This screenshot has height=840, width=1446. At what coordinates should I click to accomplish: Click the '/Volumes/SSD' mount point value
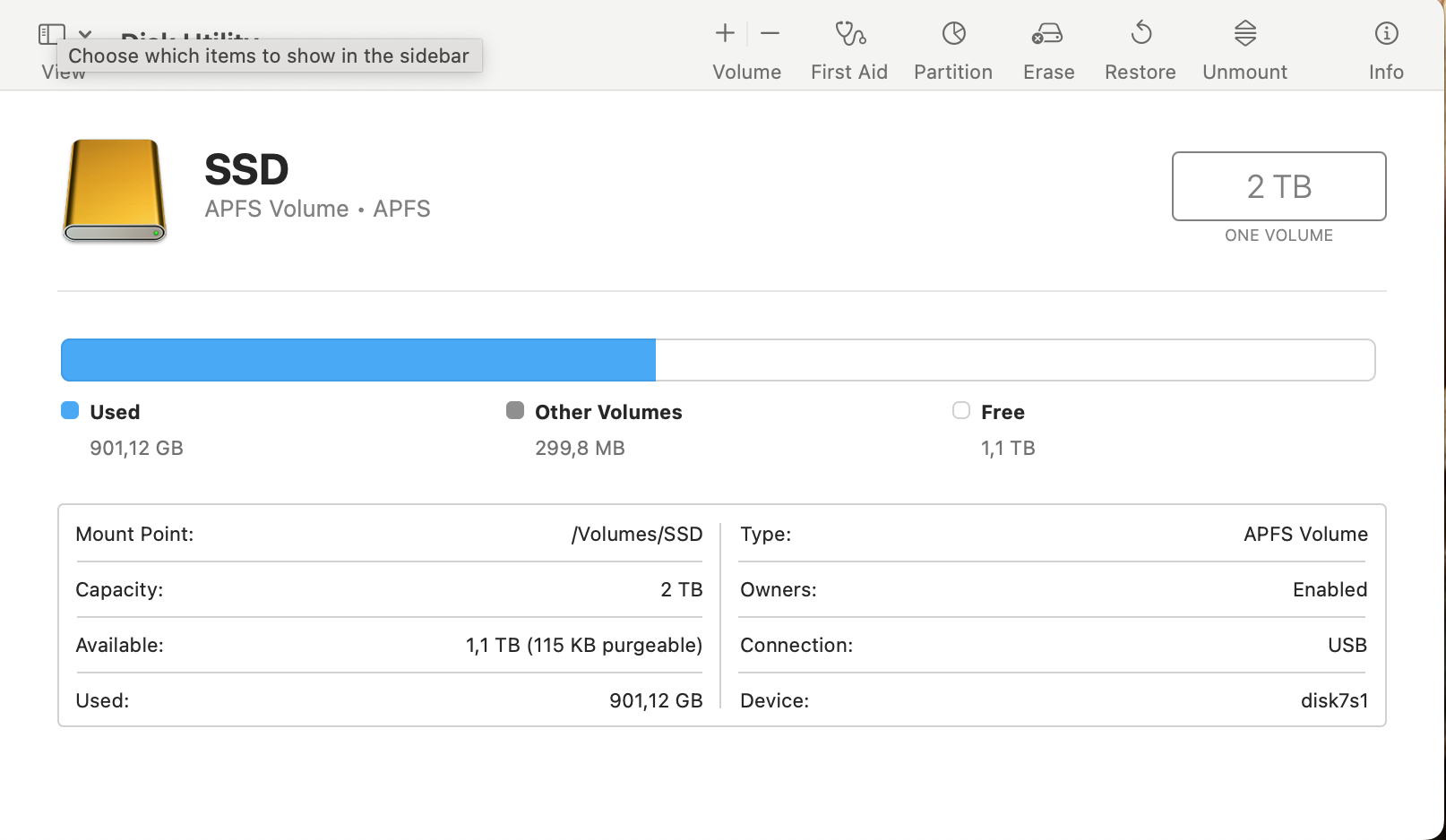pos(637,535)
